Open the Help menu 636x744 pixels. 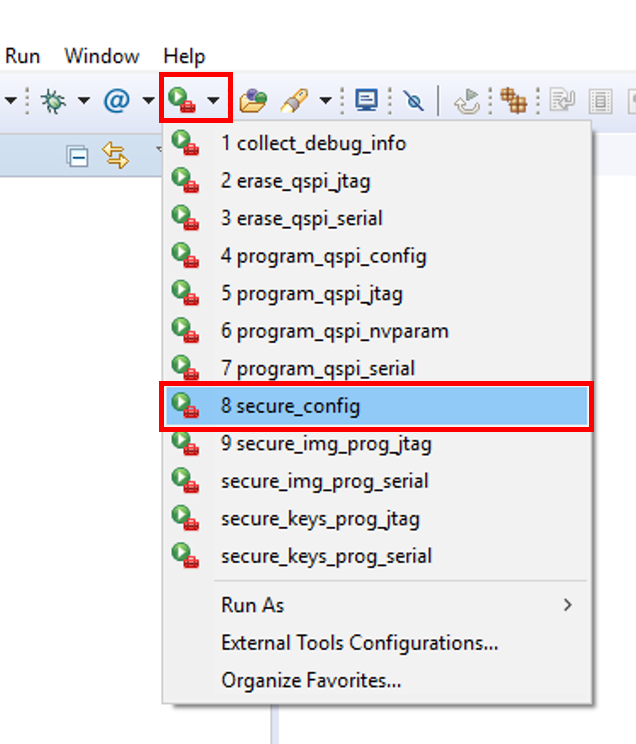pos(184,56)
